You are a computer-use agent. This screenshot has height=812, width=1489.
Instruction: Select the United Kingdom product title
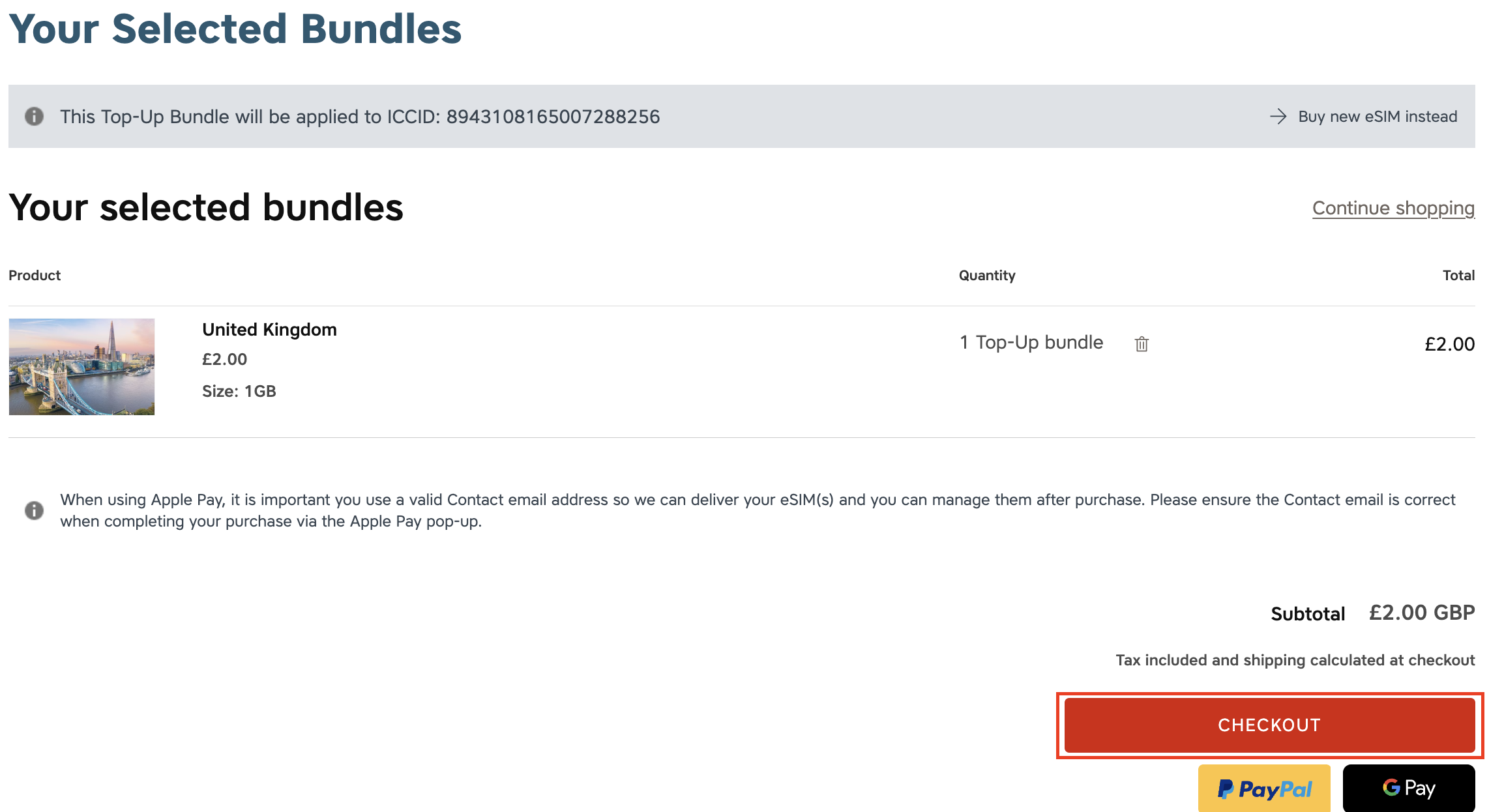click(269, 329)
